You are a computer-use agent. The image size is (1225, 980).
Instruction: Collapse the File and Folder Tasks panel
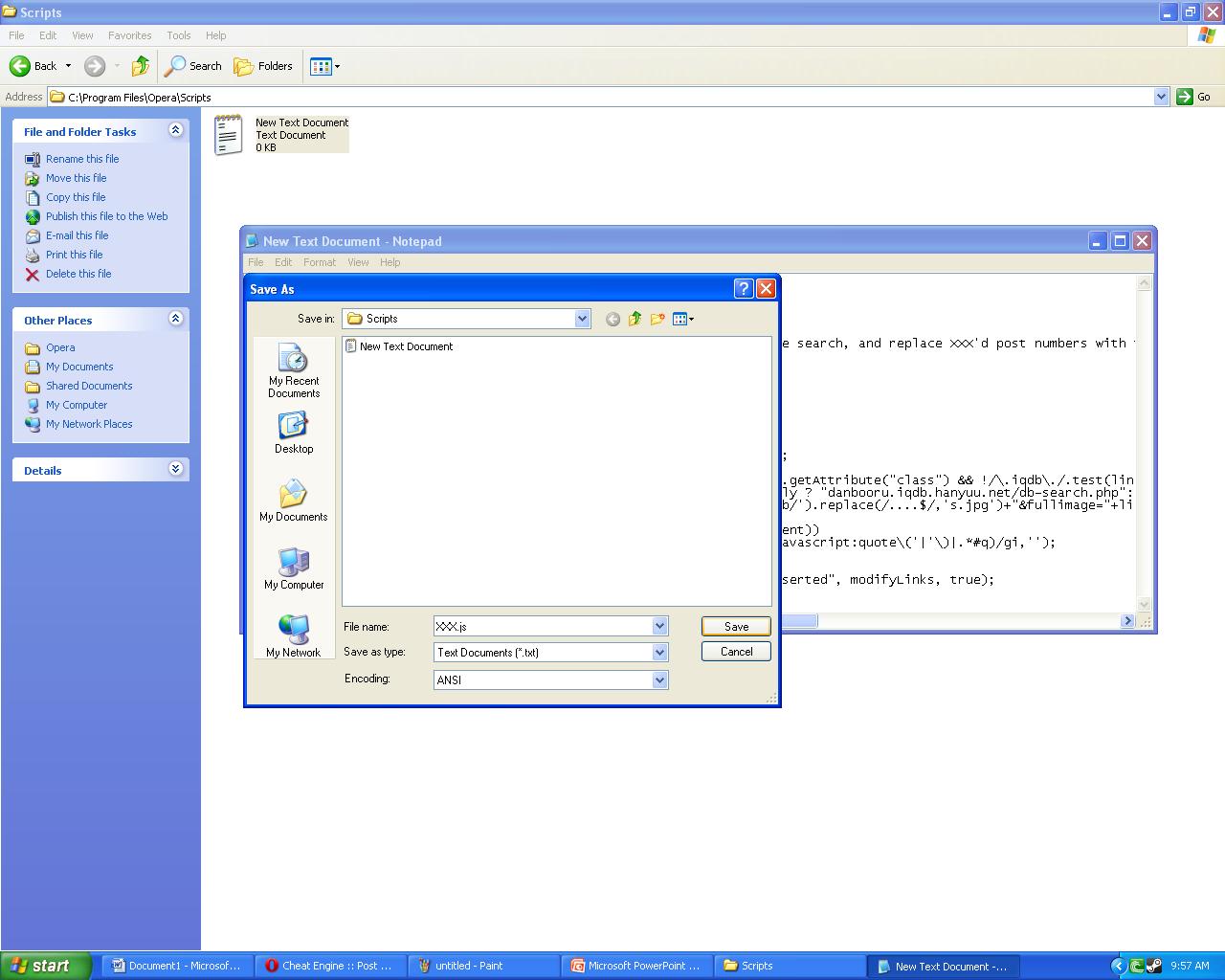pos(175,130)
